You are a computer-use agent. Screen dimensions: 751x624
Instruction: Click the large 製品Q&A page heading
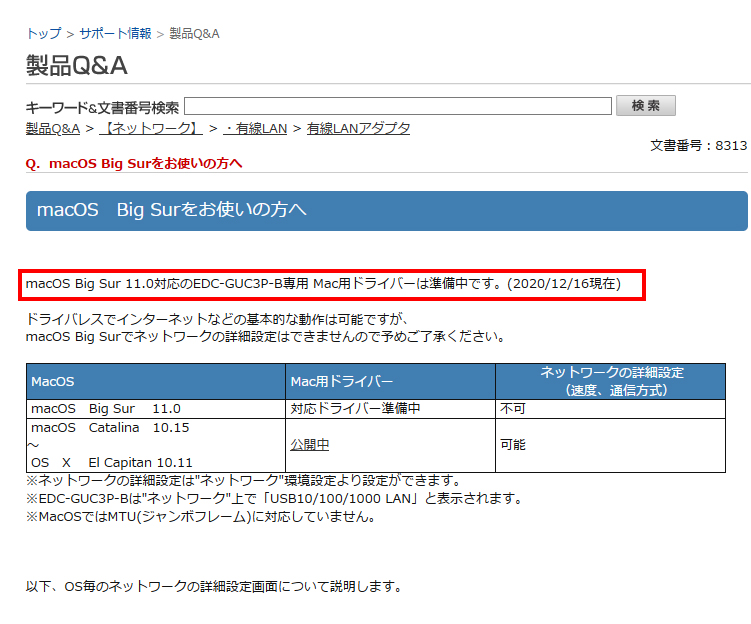click(77, 66)
